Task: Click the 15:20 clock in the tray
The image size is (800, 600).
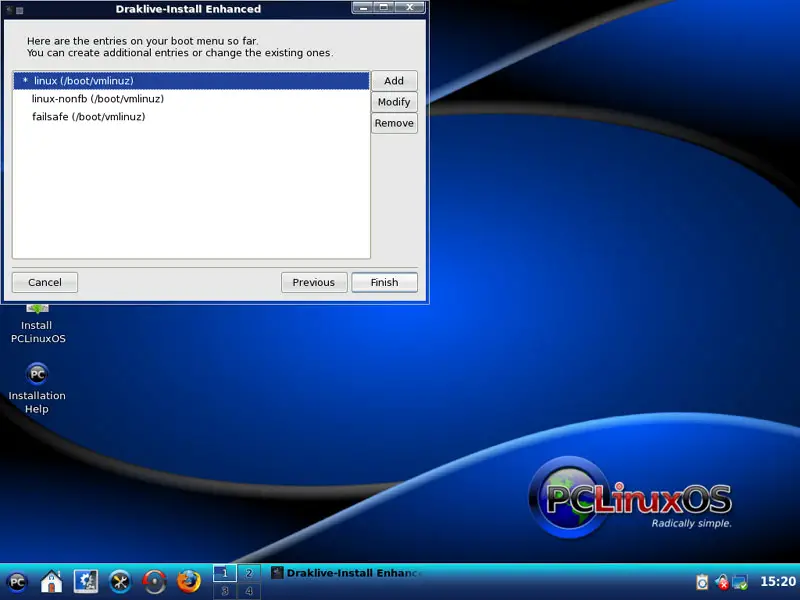Action: coord(778,581)
